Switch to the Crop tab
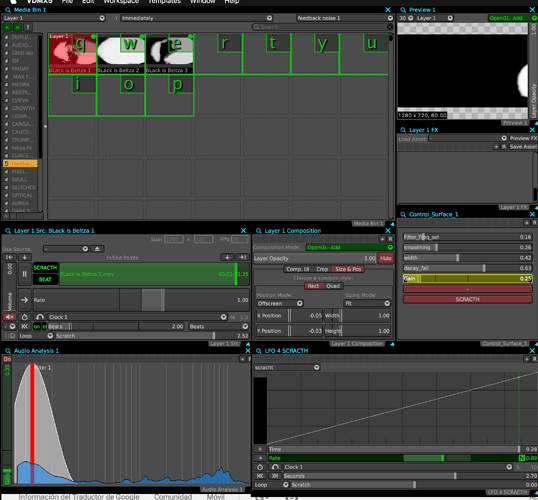This screenshot has height=500, width=538. tap(322, 269)
